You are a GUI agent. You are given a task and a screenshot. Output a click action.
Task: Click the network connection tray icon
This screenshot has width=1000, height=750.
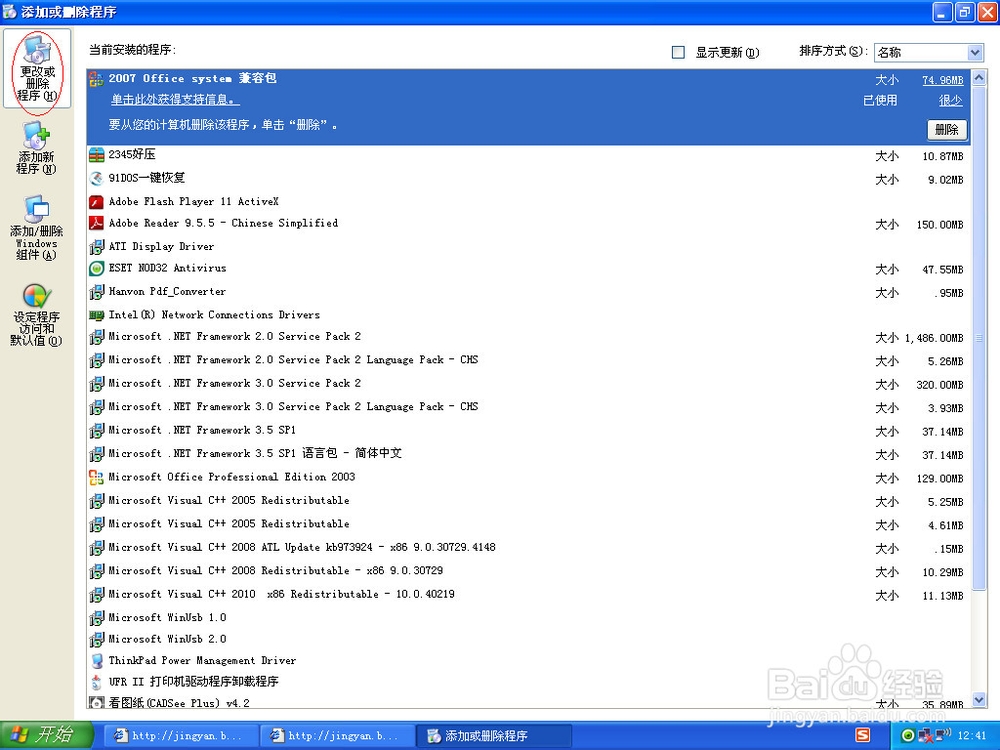(x=924, y=736)
